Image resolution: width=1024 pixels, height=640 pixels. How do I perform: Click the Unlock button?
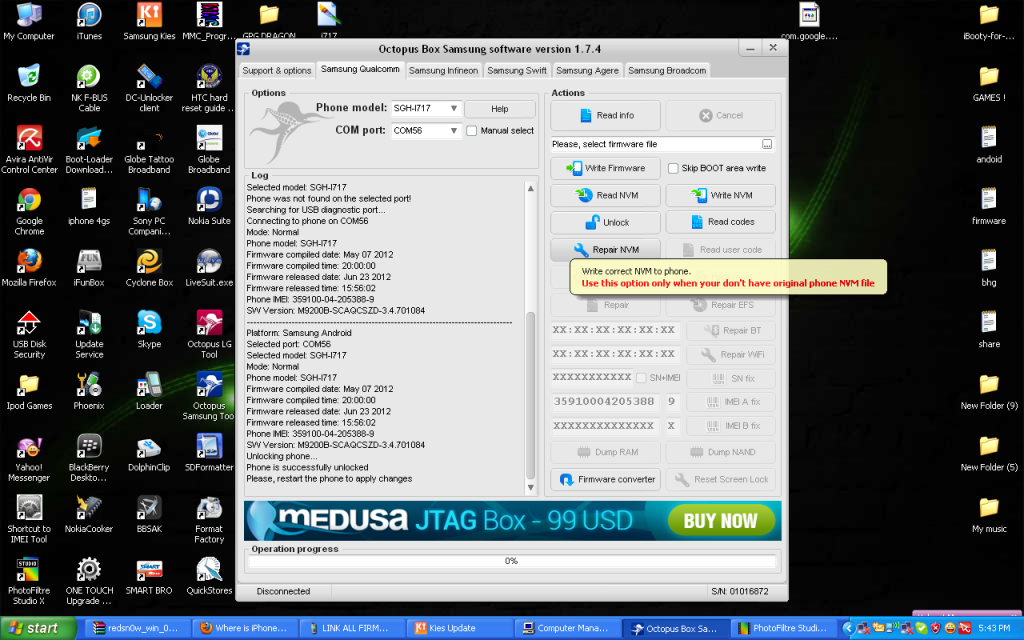click(605, 222)
